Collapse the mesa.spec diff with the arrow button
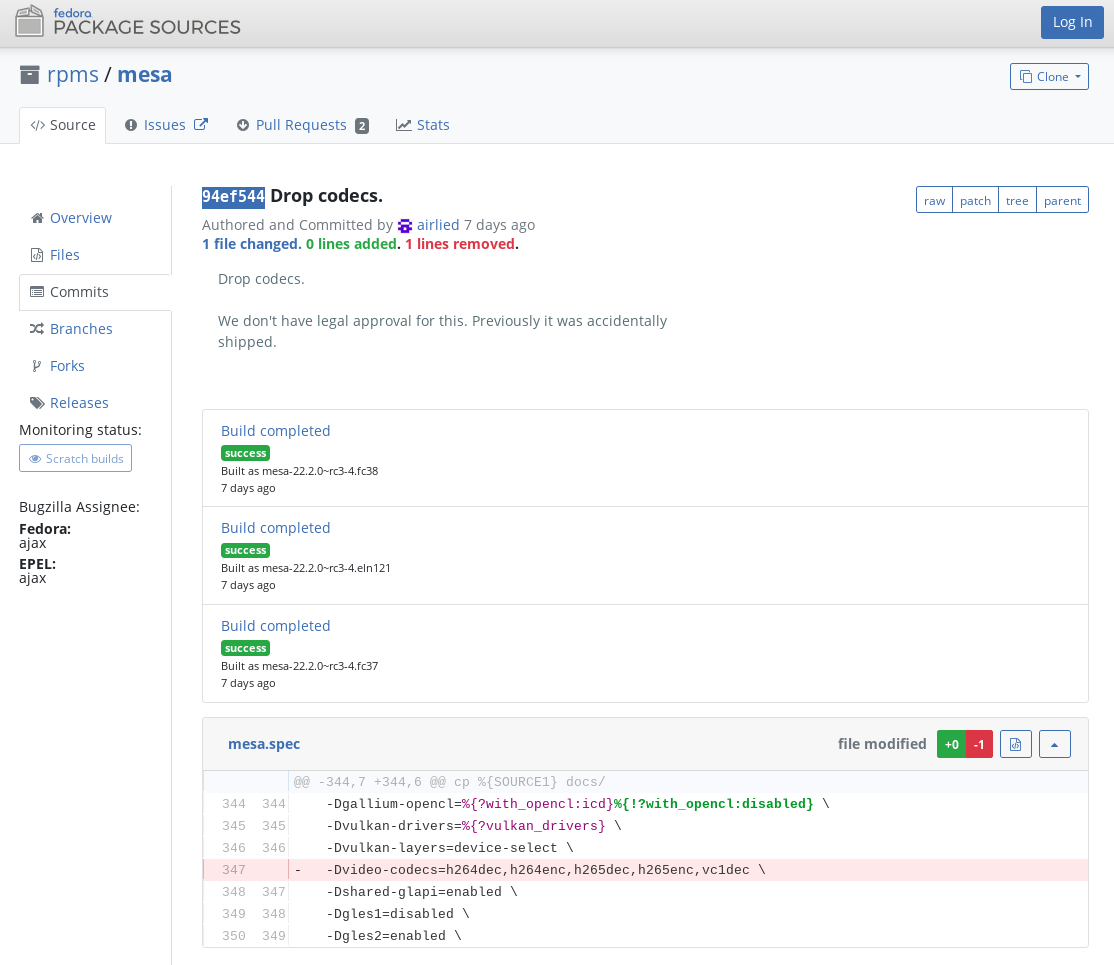 (1054, 744)
